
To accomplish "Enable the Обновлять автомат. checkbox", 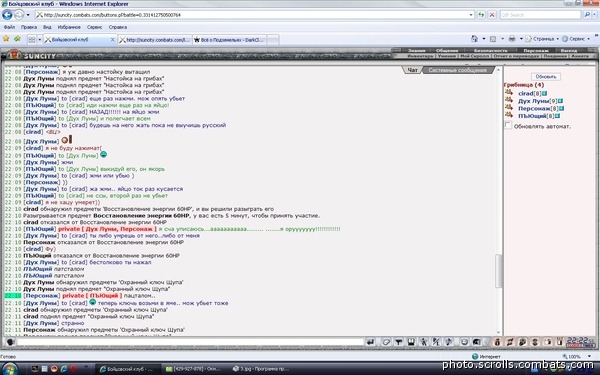I will tap(508, 126).
